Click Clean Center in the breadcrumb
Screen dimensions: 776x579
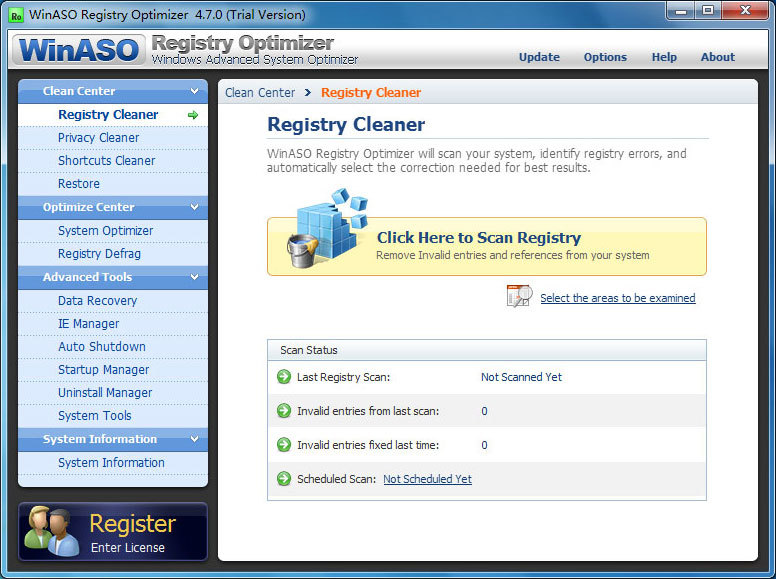pos(260,93)
